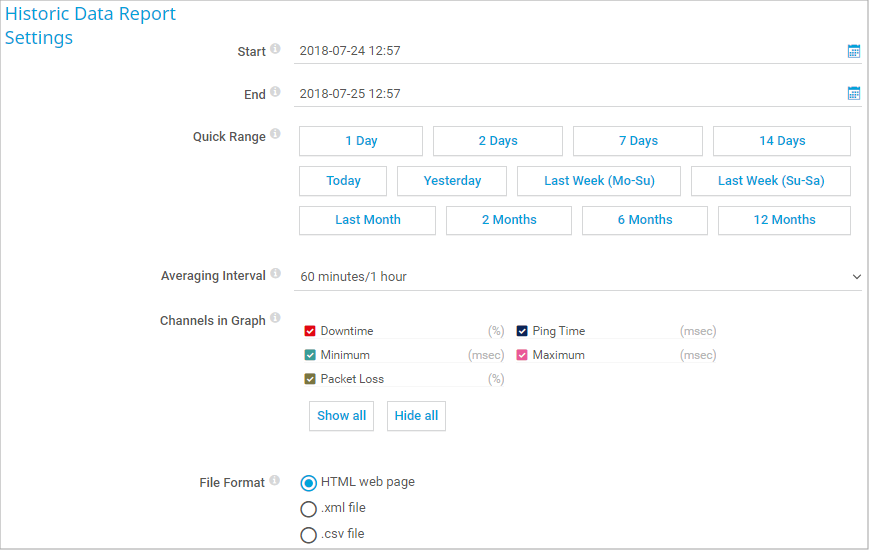
Task: Disable the Packet Loss channel checkbox
Action: click(x=310, y=379)
